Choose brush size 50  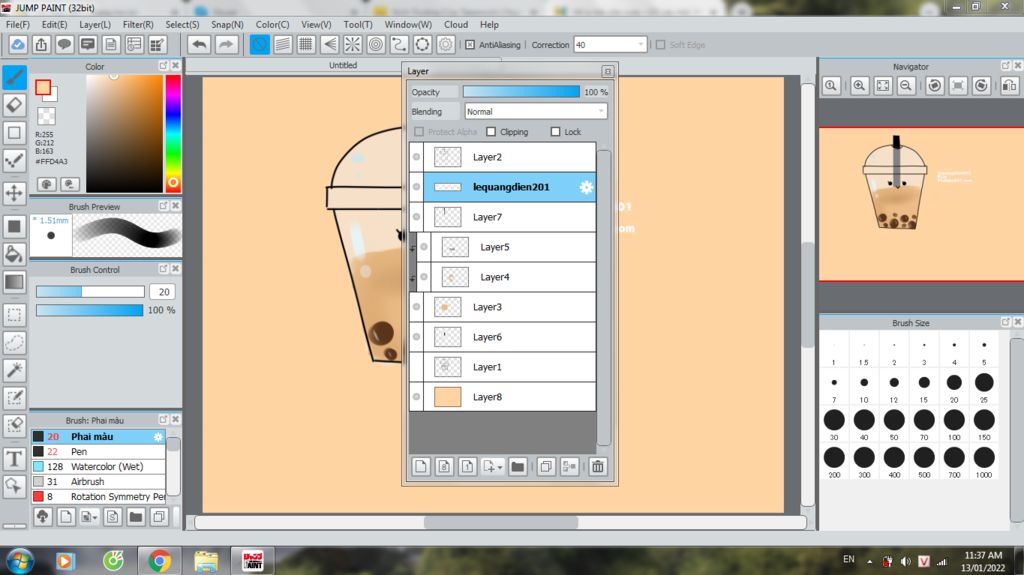pyautogui.click(x=894, y=424)
